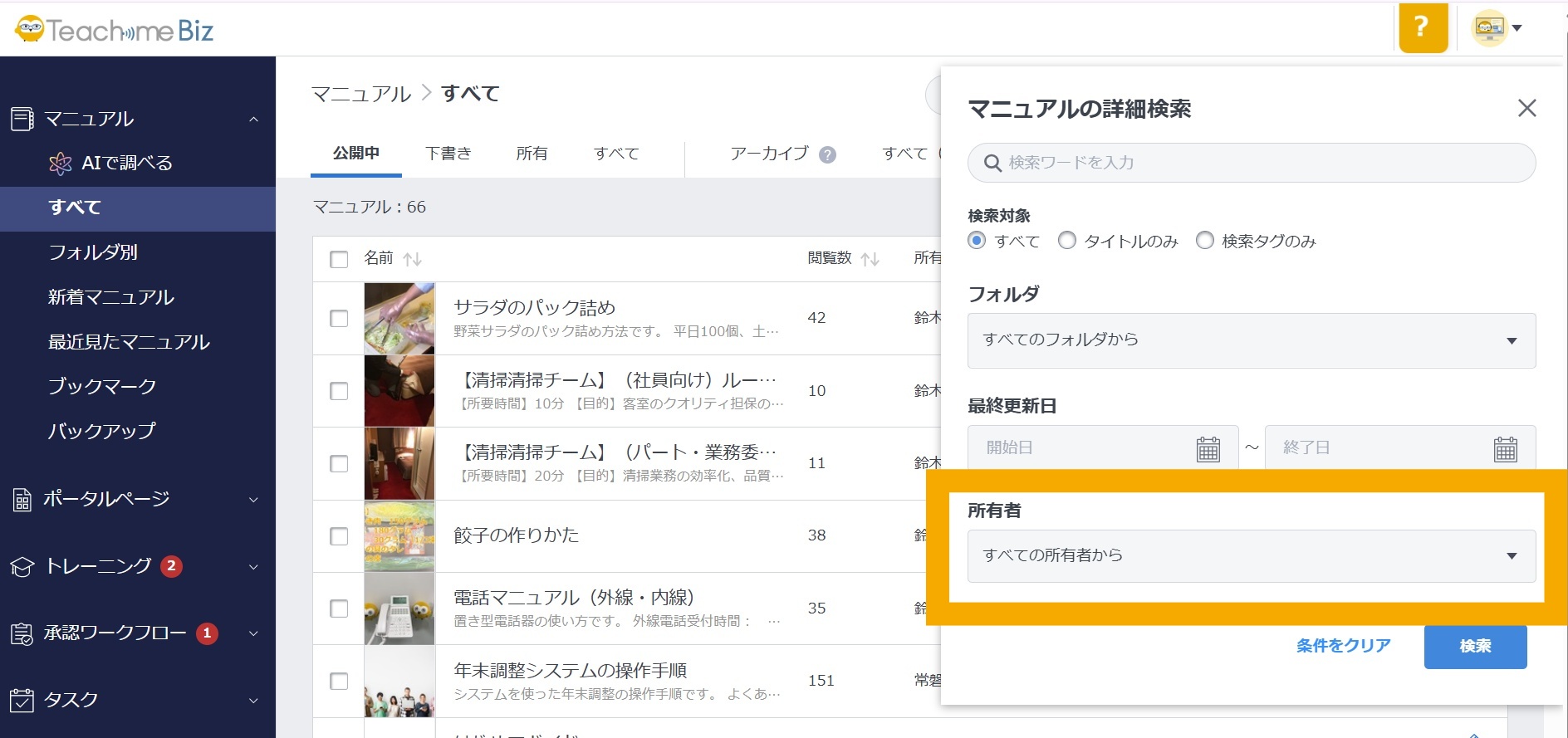This screenshot has height=738, width=1568.
Task: Close the detailed search panel
Action: [1526, 108]
